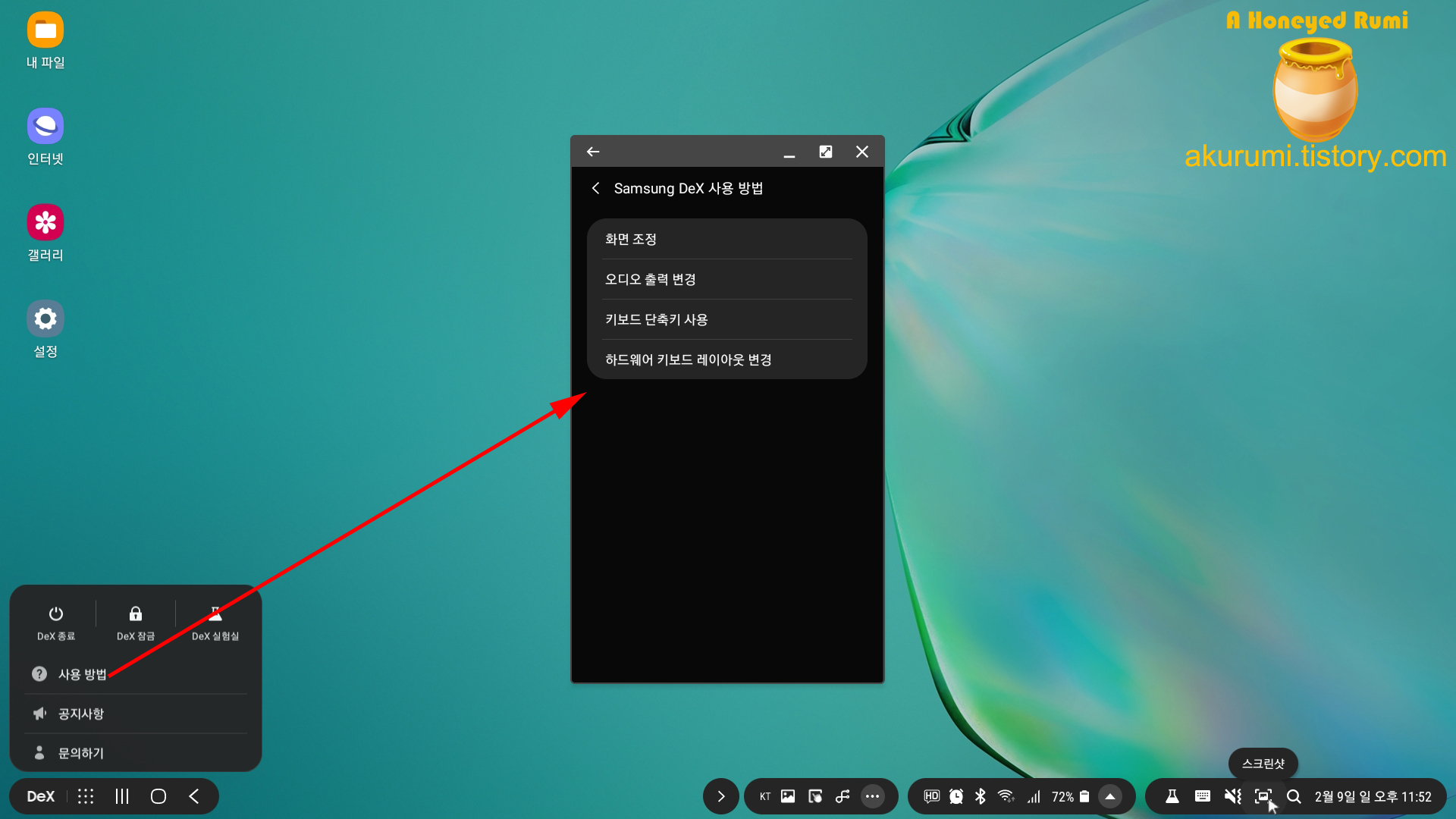The height and width of the screenshot is (819, 1456).
Task: Select 공지사항 in the DeX menu
Action: point(81,714)
